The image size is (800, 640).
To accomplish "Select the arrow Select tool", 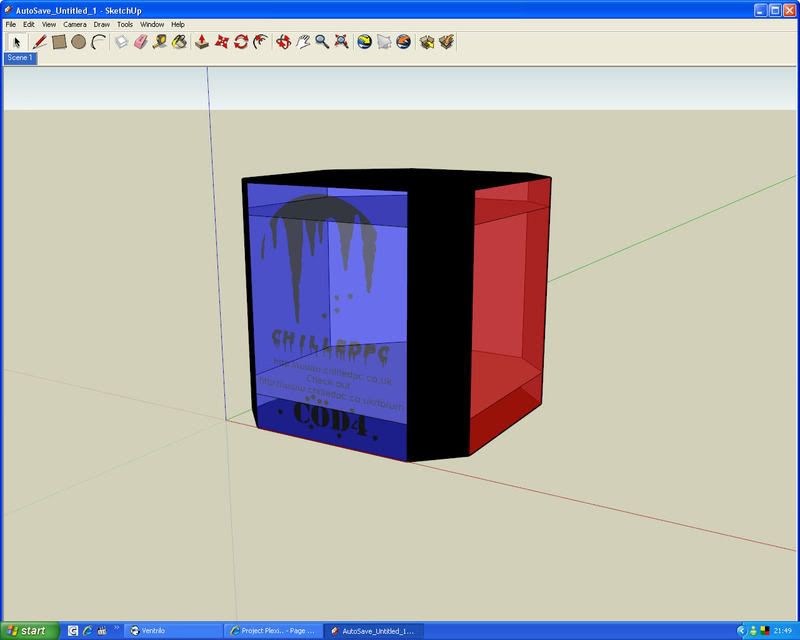I will (17, 42).
